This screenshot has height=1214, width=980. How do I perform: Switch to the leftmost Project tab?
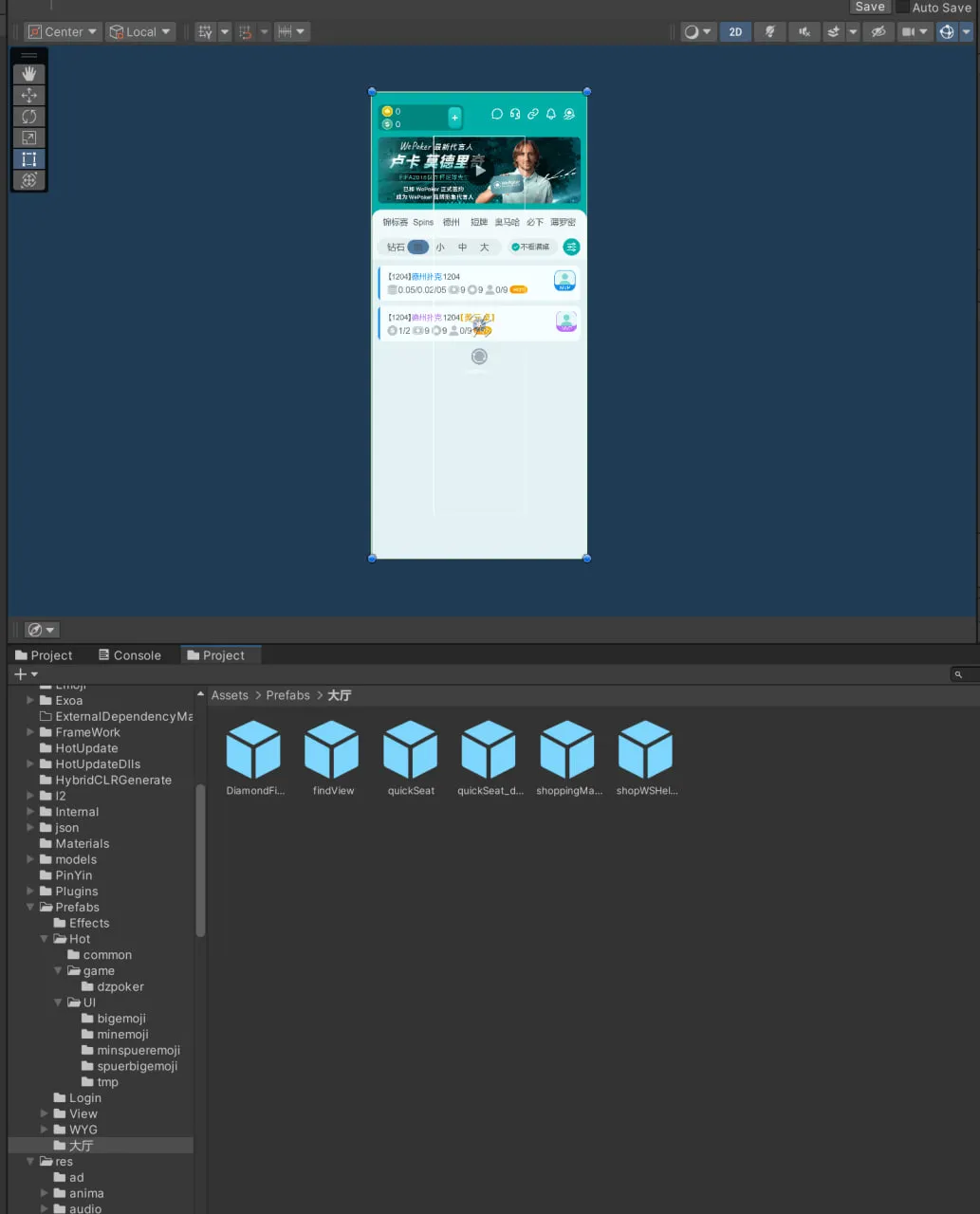pos(44,655)
